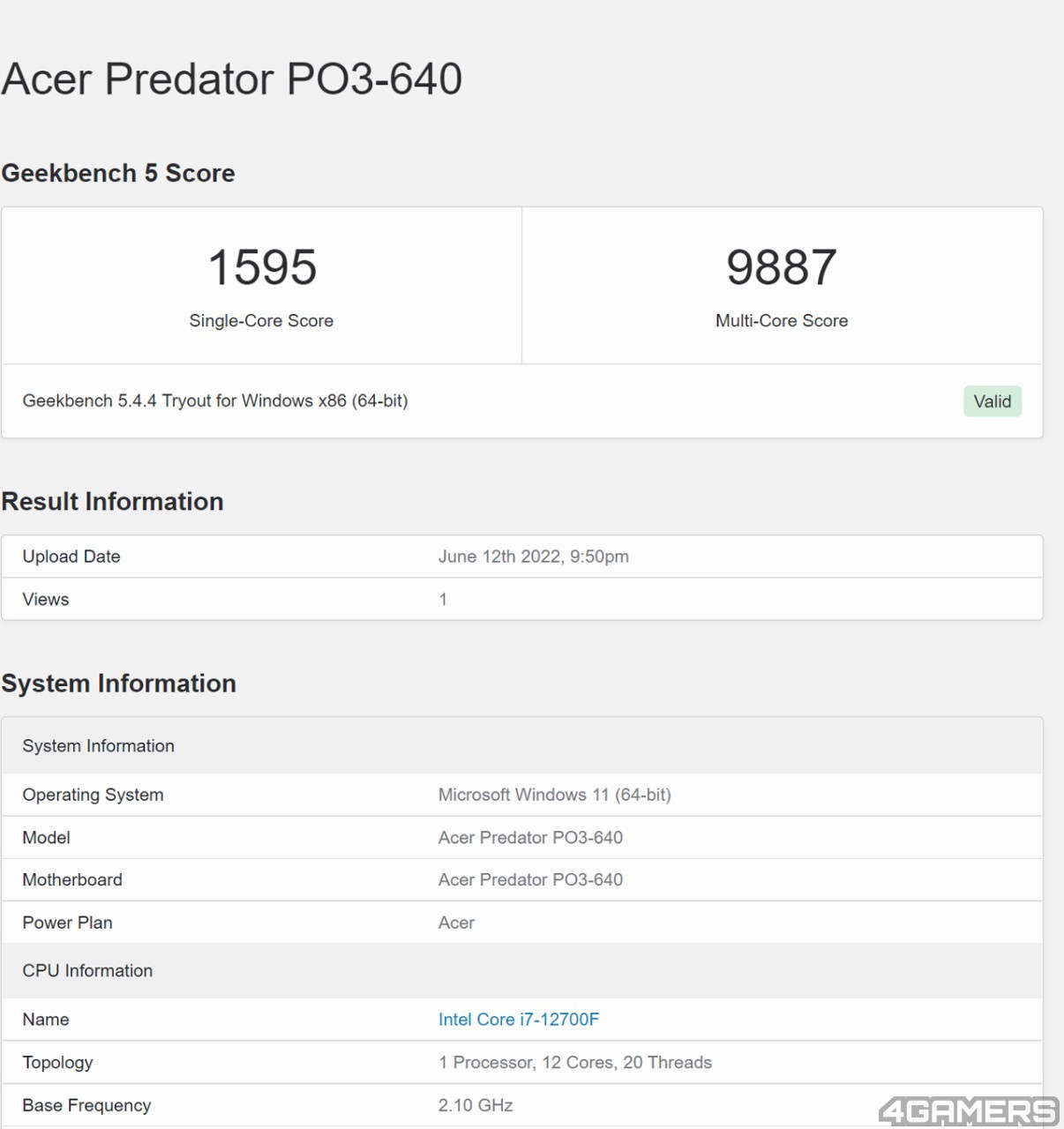Select the Power Plan value Acer
Image resolution: width=1064 pixels, height=1129 pixels.
coord(457,923)
